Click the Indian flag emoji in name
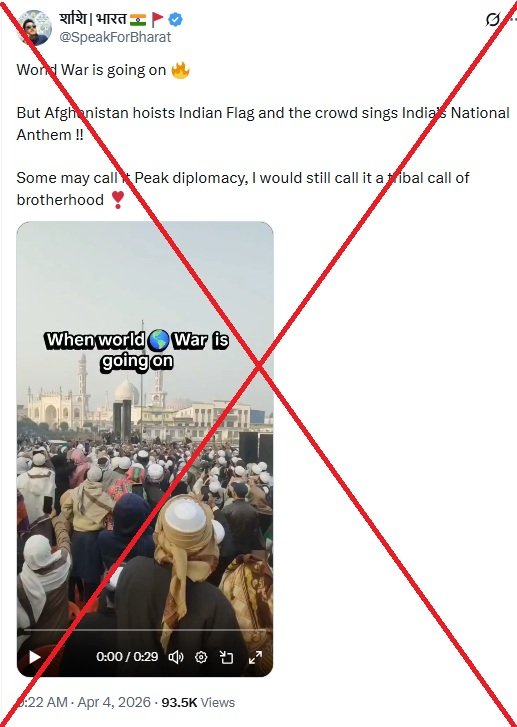 tap(138, 19)
